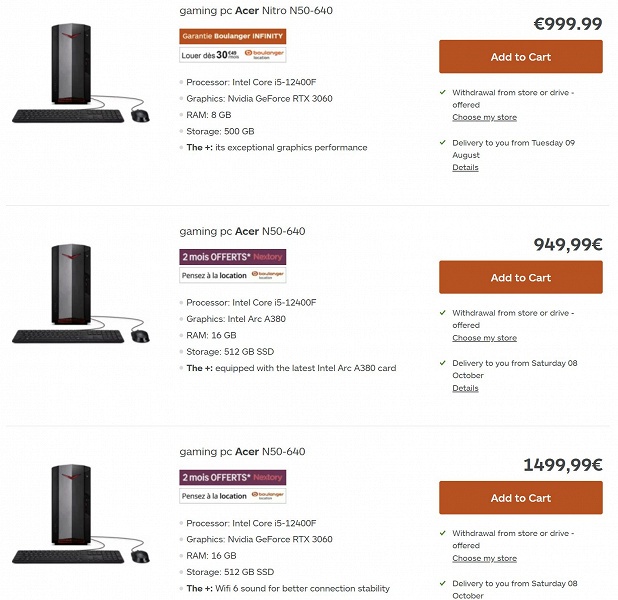Viewport: 618px width, 600px height.
Task: Open the gaming pc Acer Nitro N50-640 title
Action: pos(256,11)
